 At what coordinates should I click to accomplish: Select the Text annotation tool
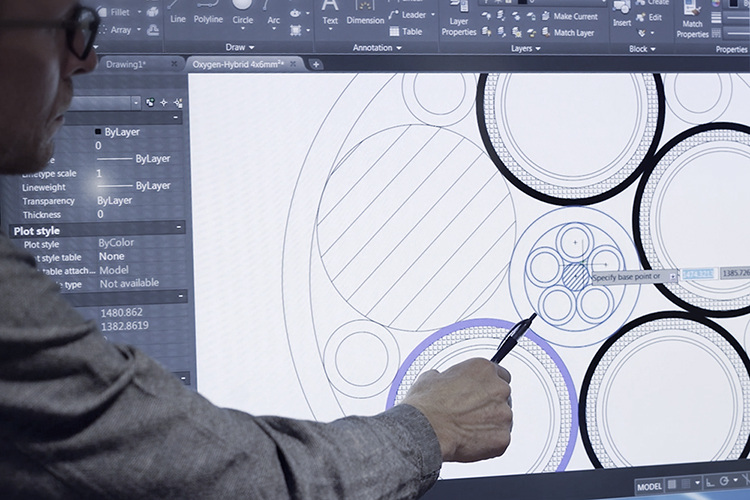point(330,14)
